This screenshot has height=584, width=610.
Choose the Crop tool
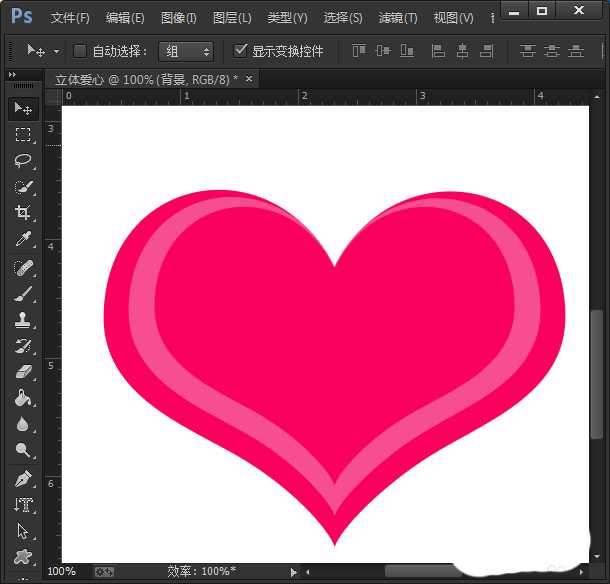[23, 213]
